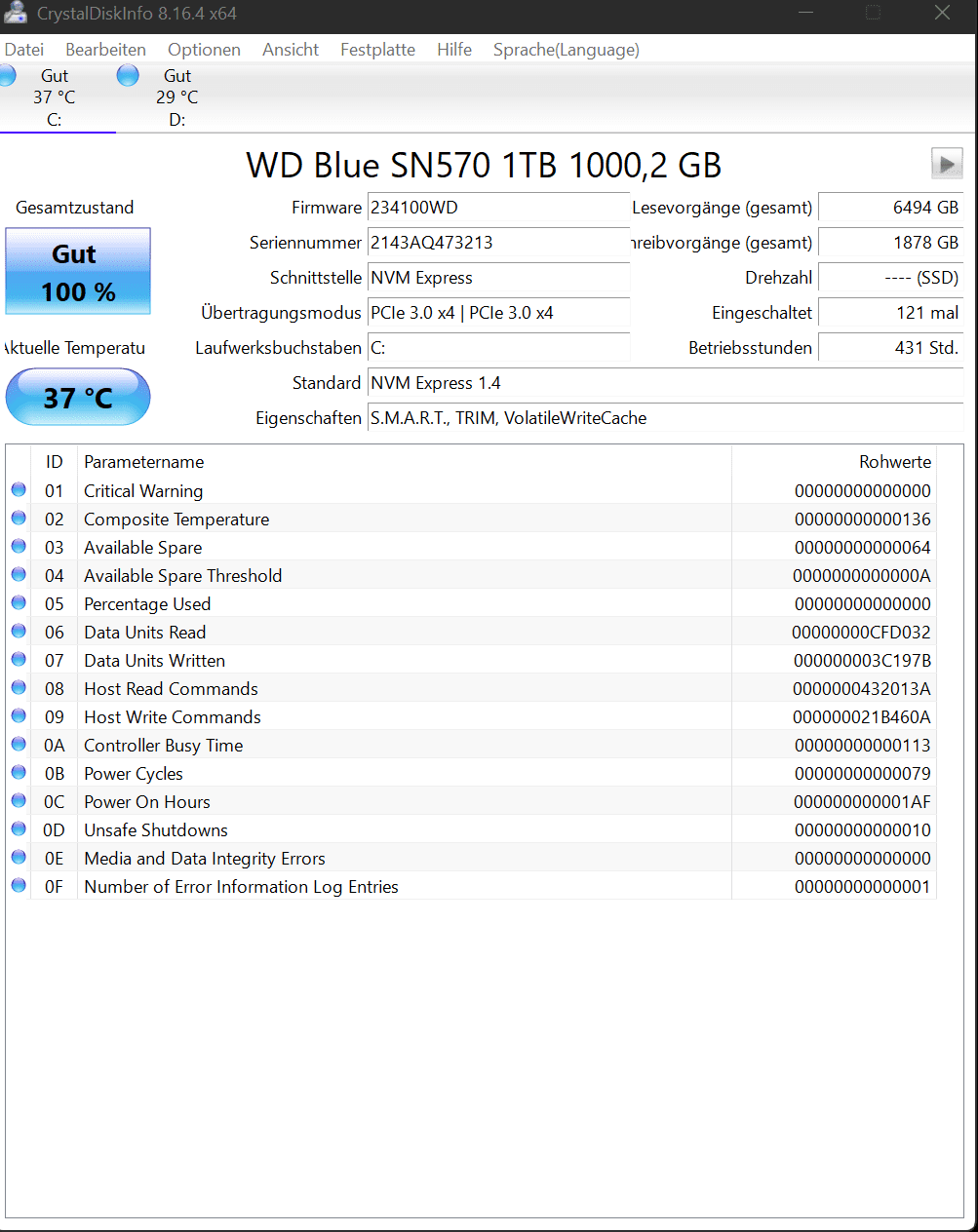978x1232 pixels.
Task: Click the ID column header
Action: 55,462
